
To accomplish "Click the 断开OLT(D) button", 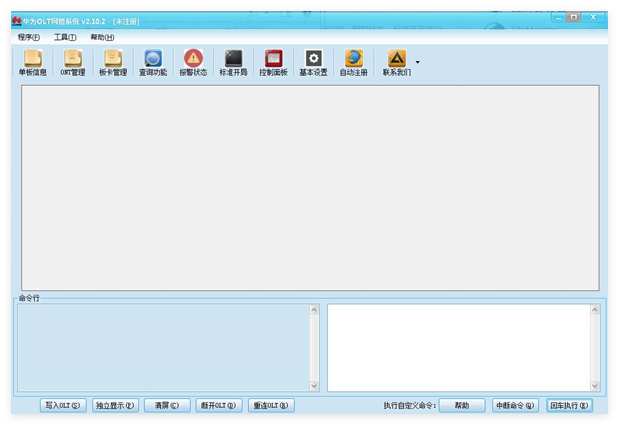I will point(219,405).
